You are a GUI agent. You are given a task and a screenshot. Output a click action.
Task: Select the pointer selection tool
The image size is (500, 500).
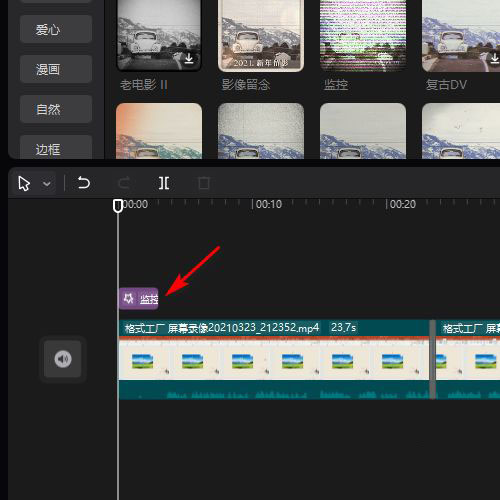coord(24,184)
